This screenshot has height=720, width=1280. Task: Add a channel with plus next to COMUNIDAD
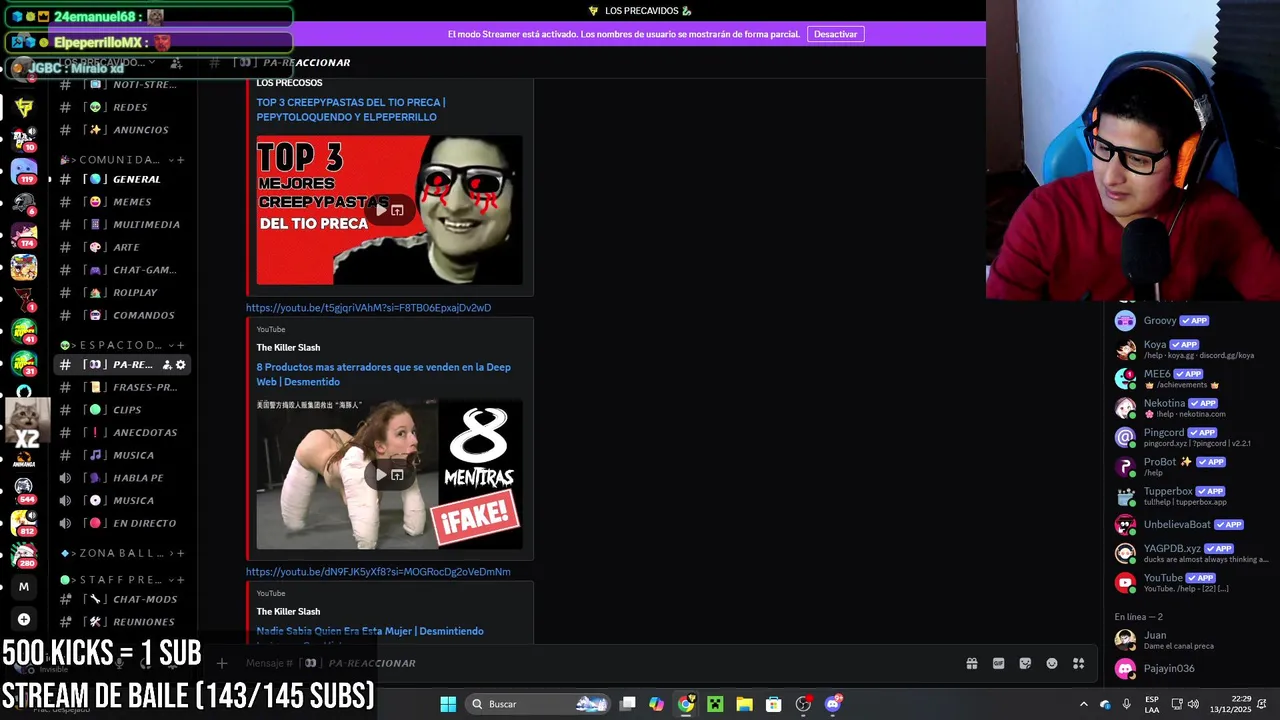[180, 160]
